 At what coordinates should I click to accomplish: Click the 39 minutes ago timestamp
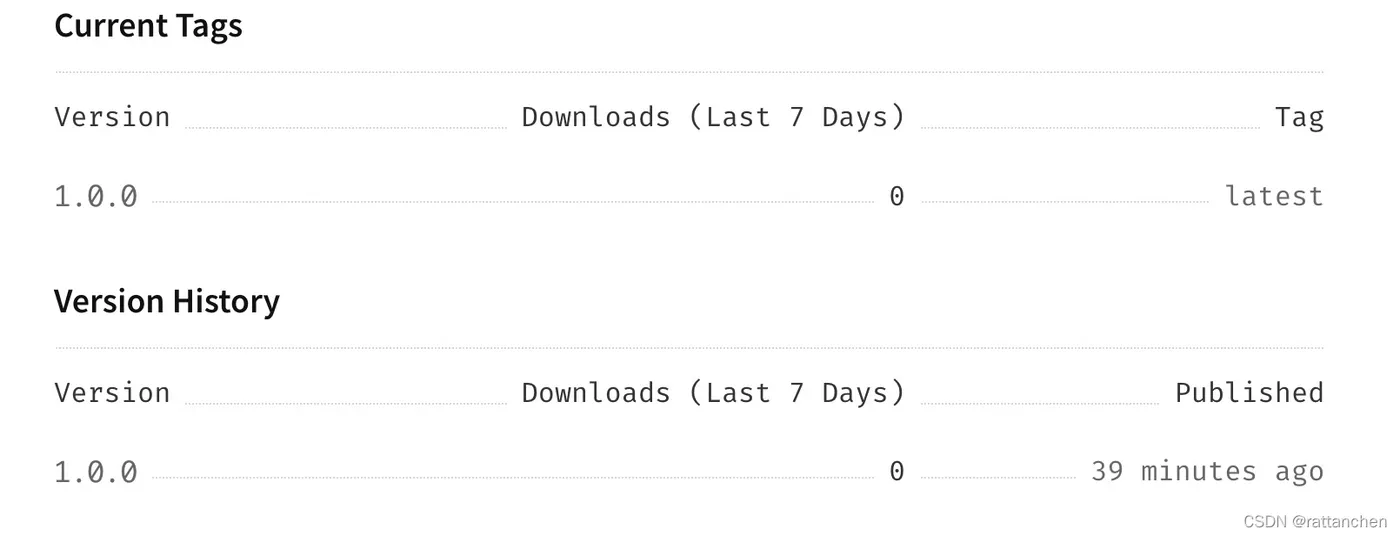(x=1207, y=471)
